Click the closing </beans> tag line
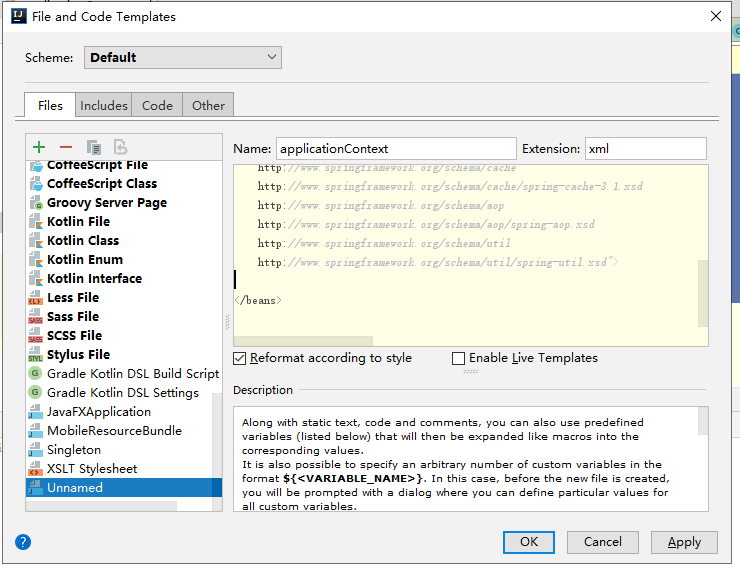Image resolution: width=740 pixels, height=575 pixels. [x=258, y=300]
